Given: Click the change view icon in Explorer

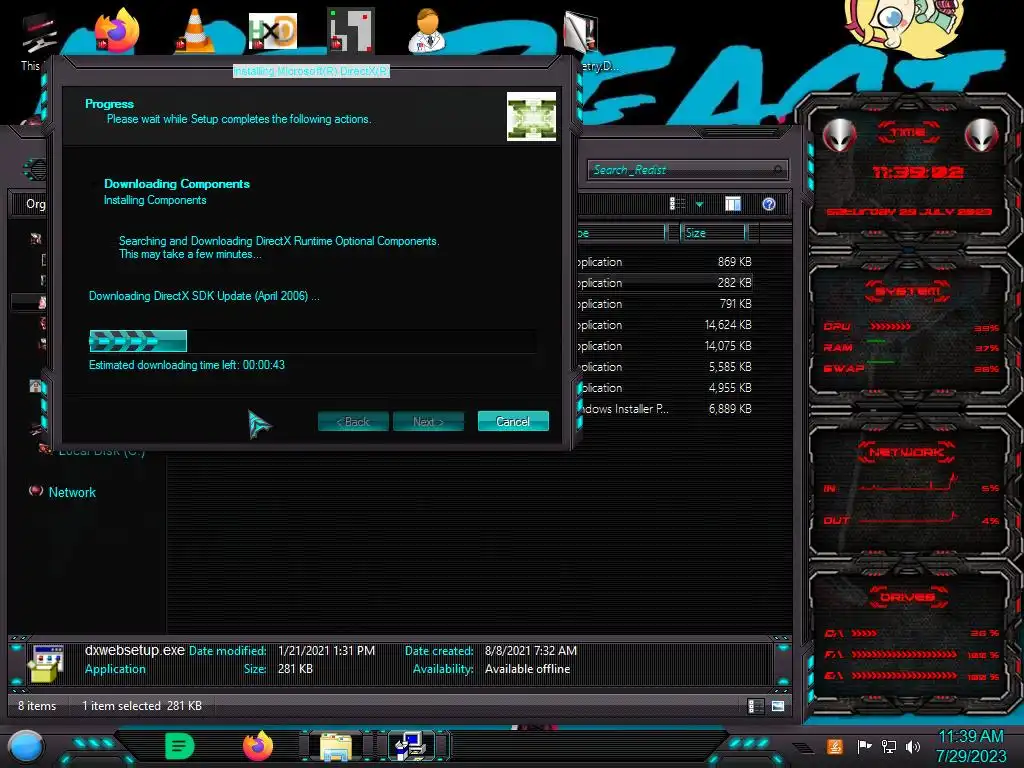Looking at the screenshot, I should 677,204.
